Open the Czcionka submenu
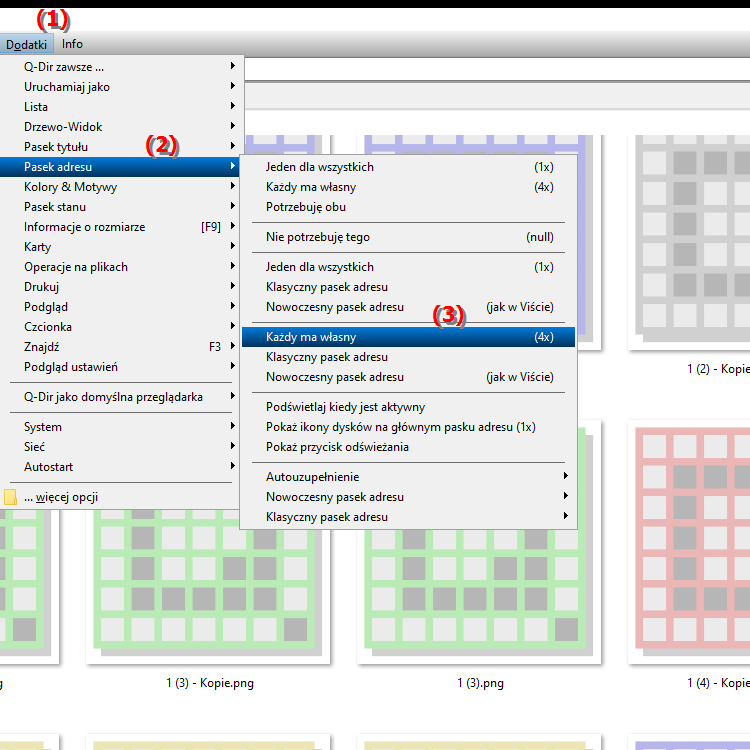The height and width of the screenshot is (750, 750). point(122,327)
